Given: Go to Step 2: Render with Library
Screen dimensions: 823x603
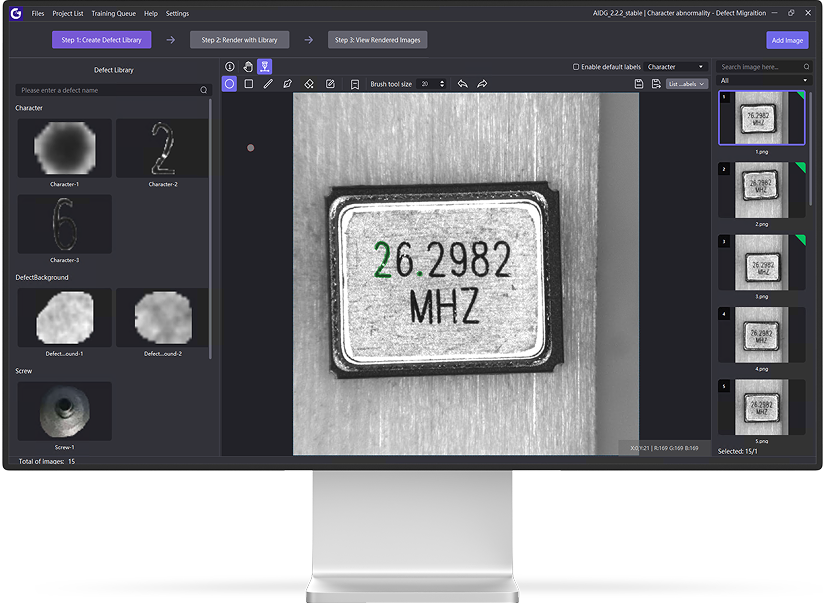Looking at the screenshot, I should pos(240,40).
